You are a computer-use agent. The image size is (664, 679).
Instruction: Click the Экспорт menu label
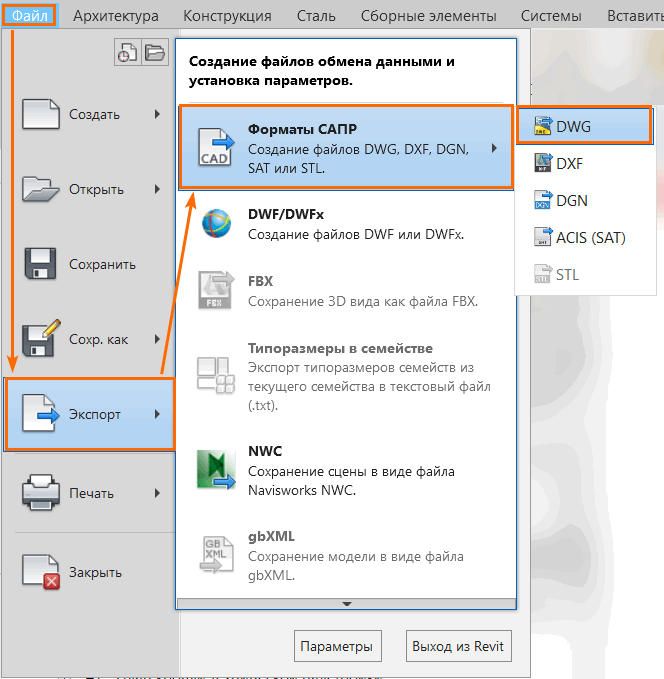point(95,414)
